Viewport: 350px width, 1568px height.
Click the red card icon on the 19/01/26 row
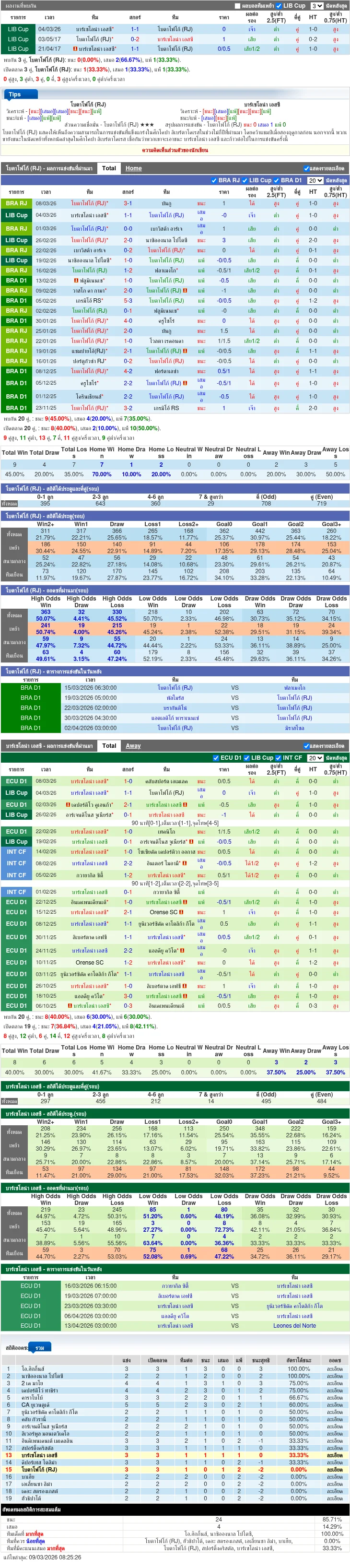[x=186, y=351]
